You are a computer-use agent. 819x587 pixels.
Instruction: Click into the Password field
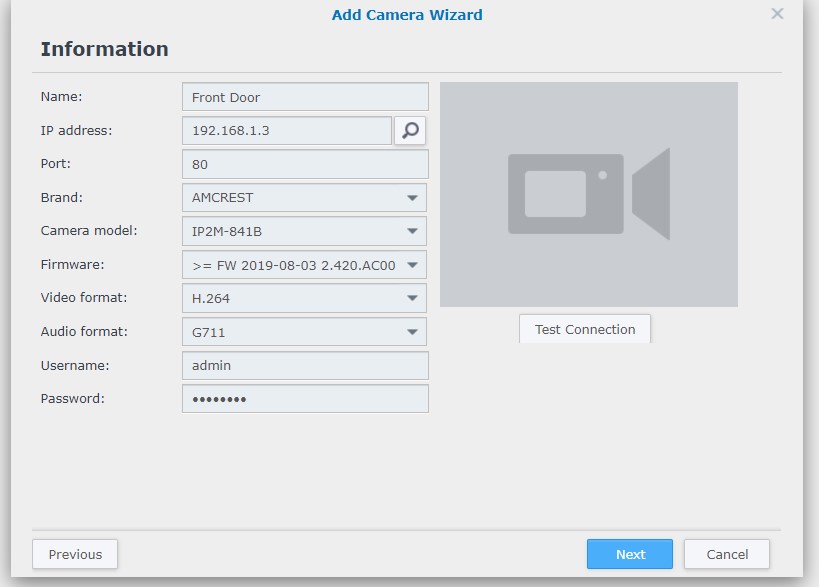(x=306, y=399)
